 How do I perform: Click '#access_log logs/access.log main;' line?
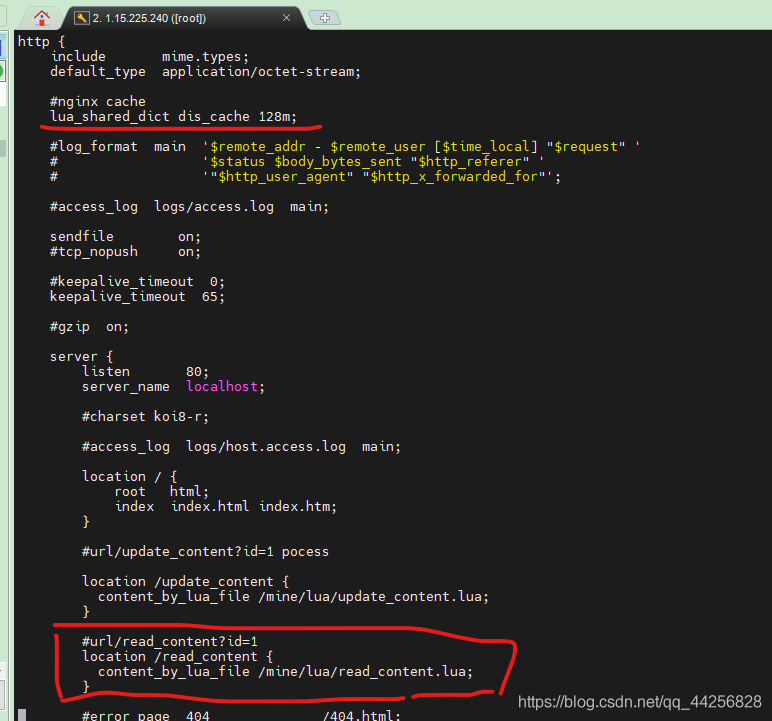click(x=189, y=207)
